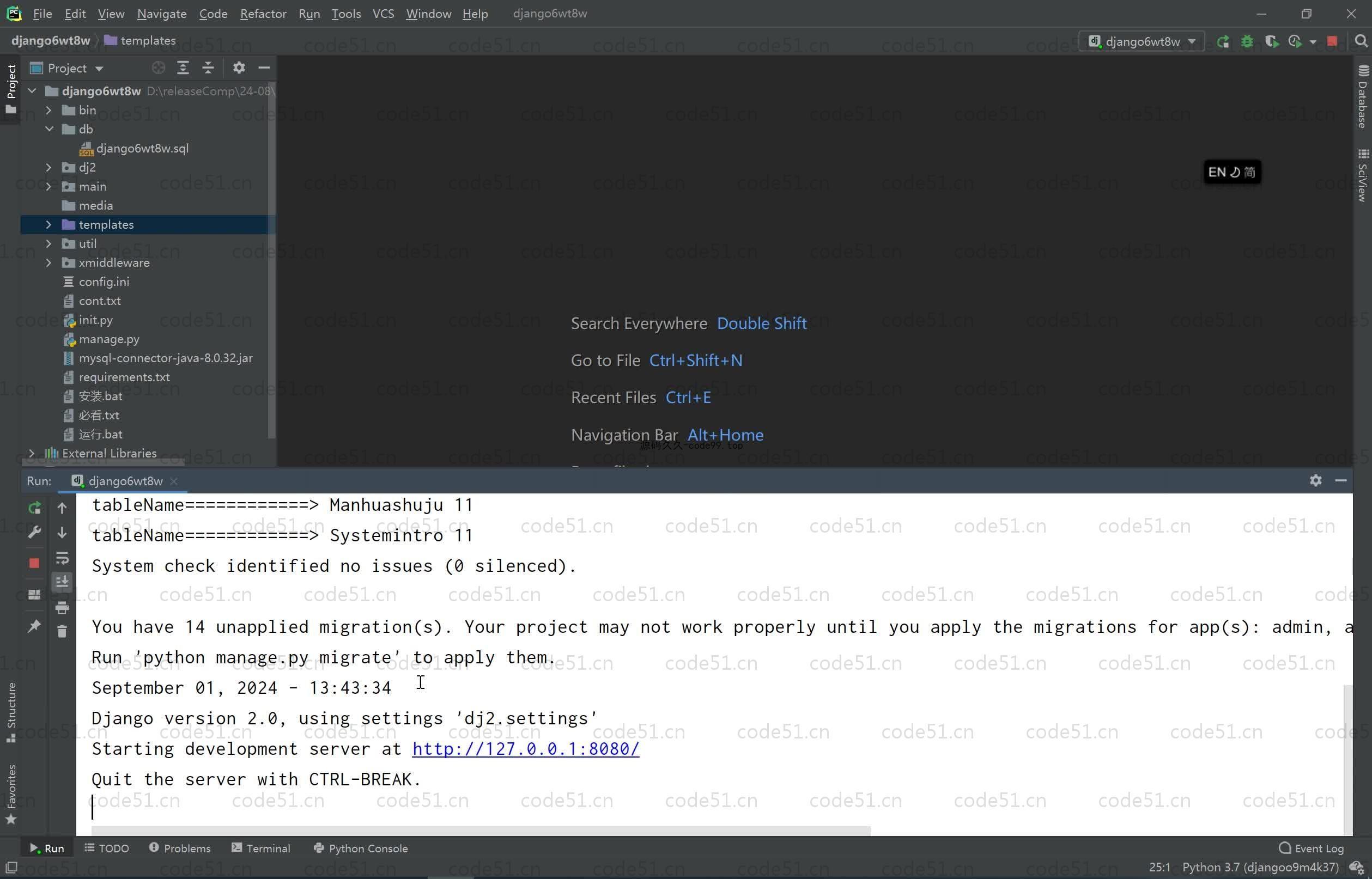The width and height of the screenshot is (1372, 879).
Task: Rerun the server in the Run panel
Action: [34, 508]
